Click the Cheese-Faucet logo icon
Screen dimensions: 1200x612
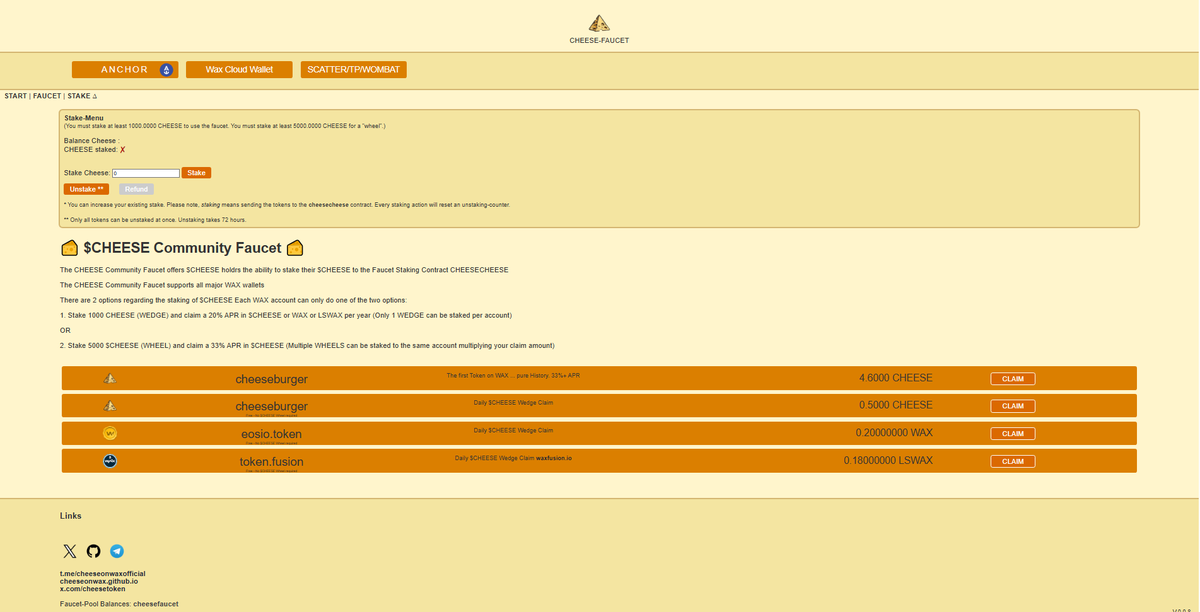pyautogui.click(x=599, y=23)
